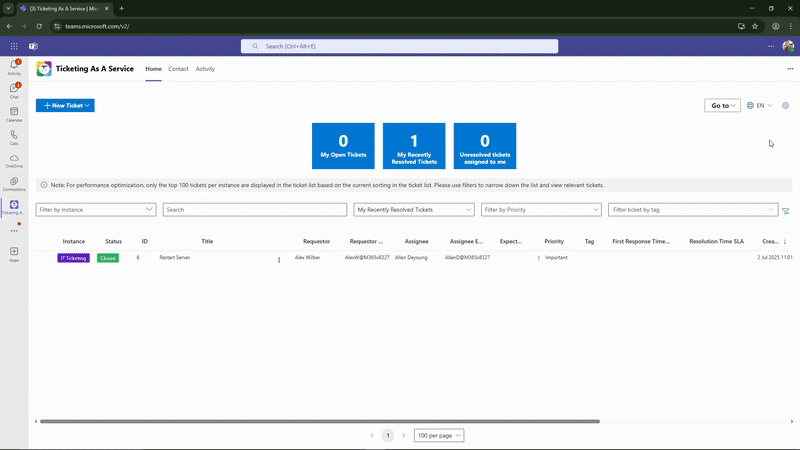Screen dimensions: 800x450
Task: Switch to the Contact tab
Action: (x=178, y=69)
